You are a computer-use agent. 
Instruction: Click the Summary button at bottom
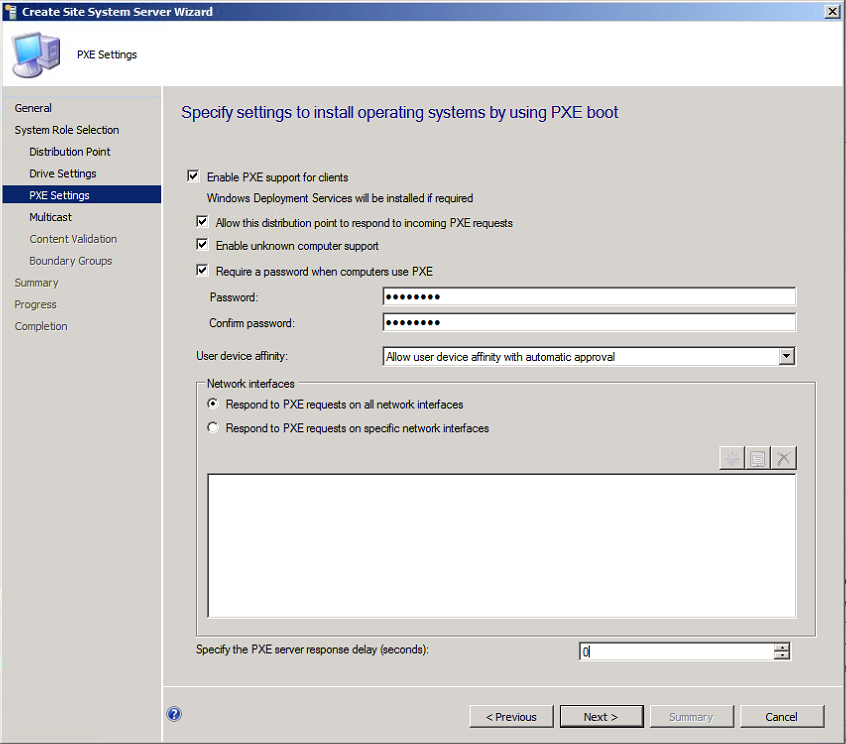692,716
